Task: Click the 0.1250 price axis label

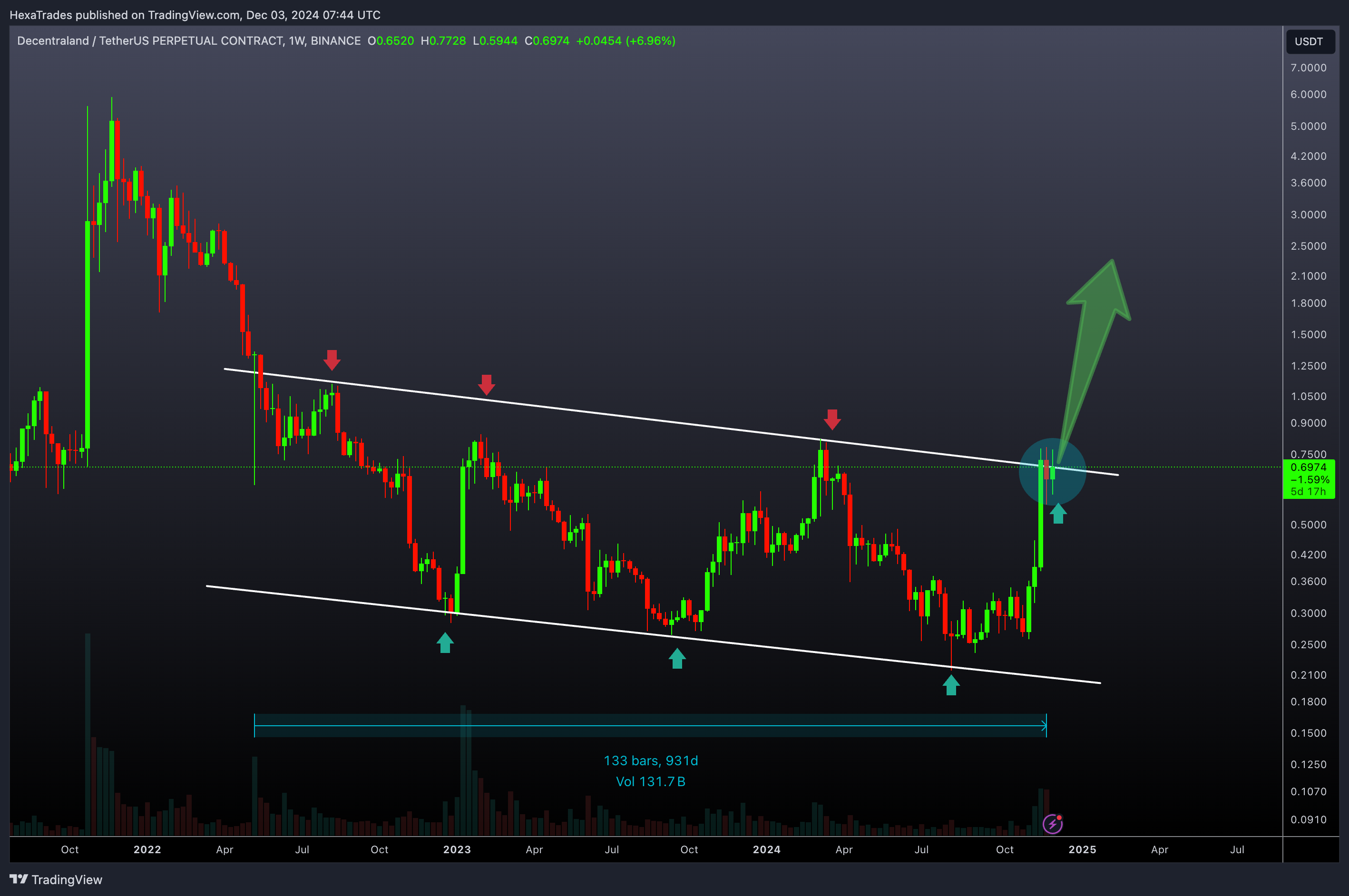Action: tap(1309, 765)
